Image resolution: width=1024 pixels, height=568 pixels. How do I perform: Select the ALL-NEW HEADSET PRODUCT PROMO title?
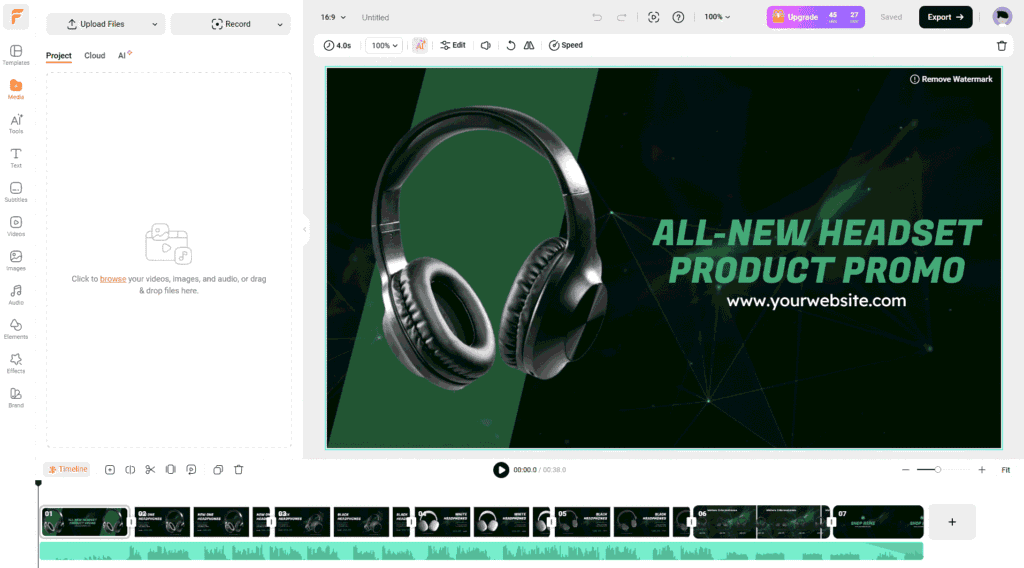pos(816,251)
